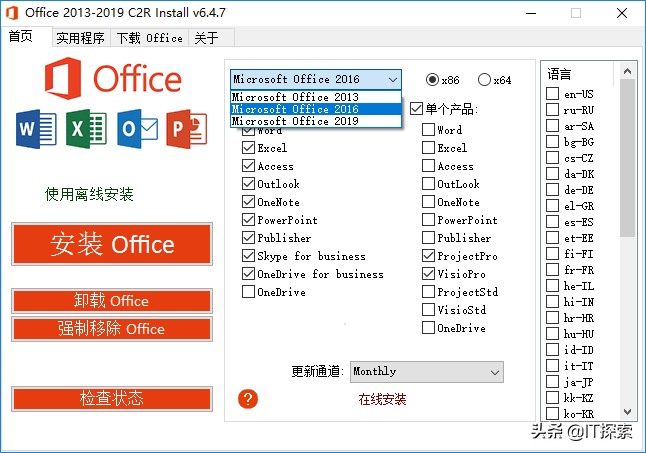The image size is (646, 453).
Task: Open the orange question mark help icon
Action: (248, 399)
